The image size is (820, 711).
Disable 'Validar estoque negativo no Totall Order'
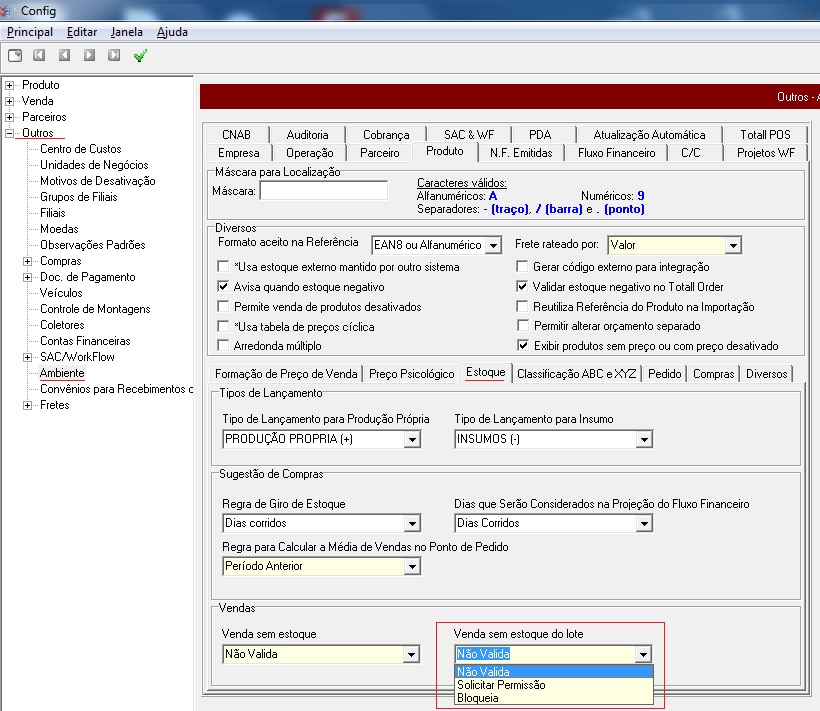point(522,286)
